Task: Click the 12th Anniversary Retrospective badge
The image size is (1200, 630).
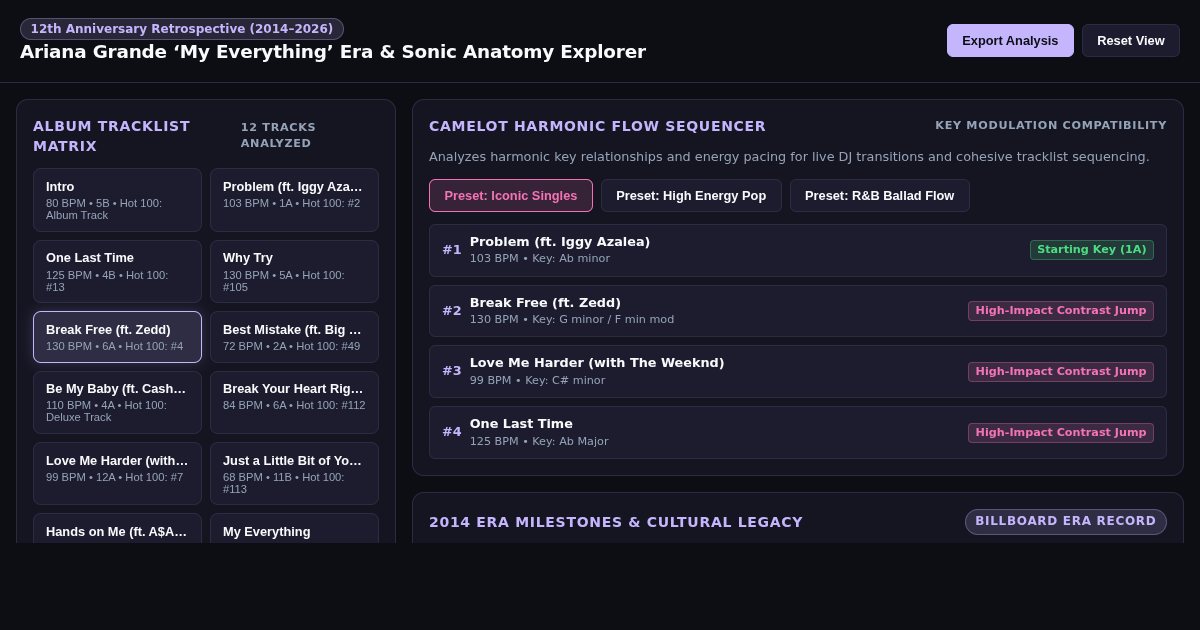Action: (x=182, y=29)
